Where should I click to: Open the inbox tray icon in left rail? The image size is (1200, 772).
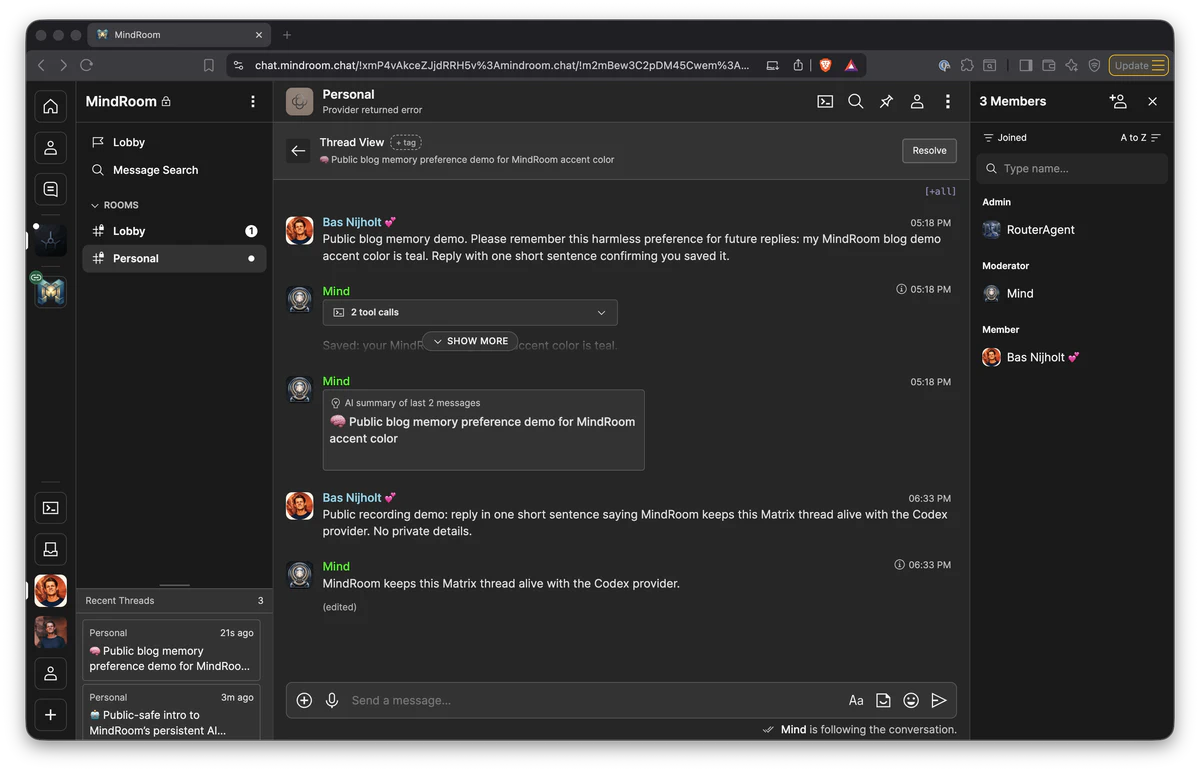tap(50, 549)
